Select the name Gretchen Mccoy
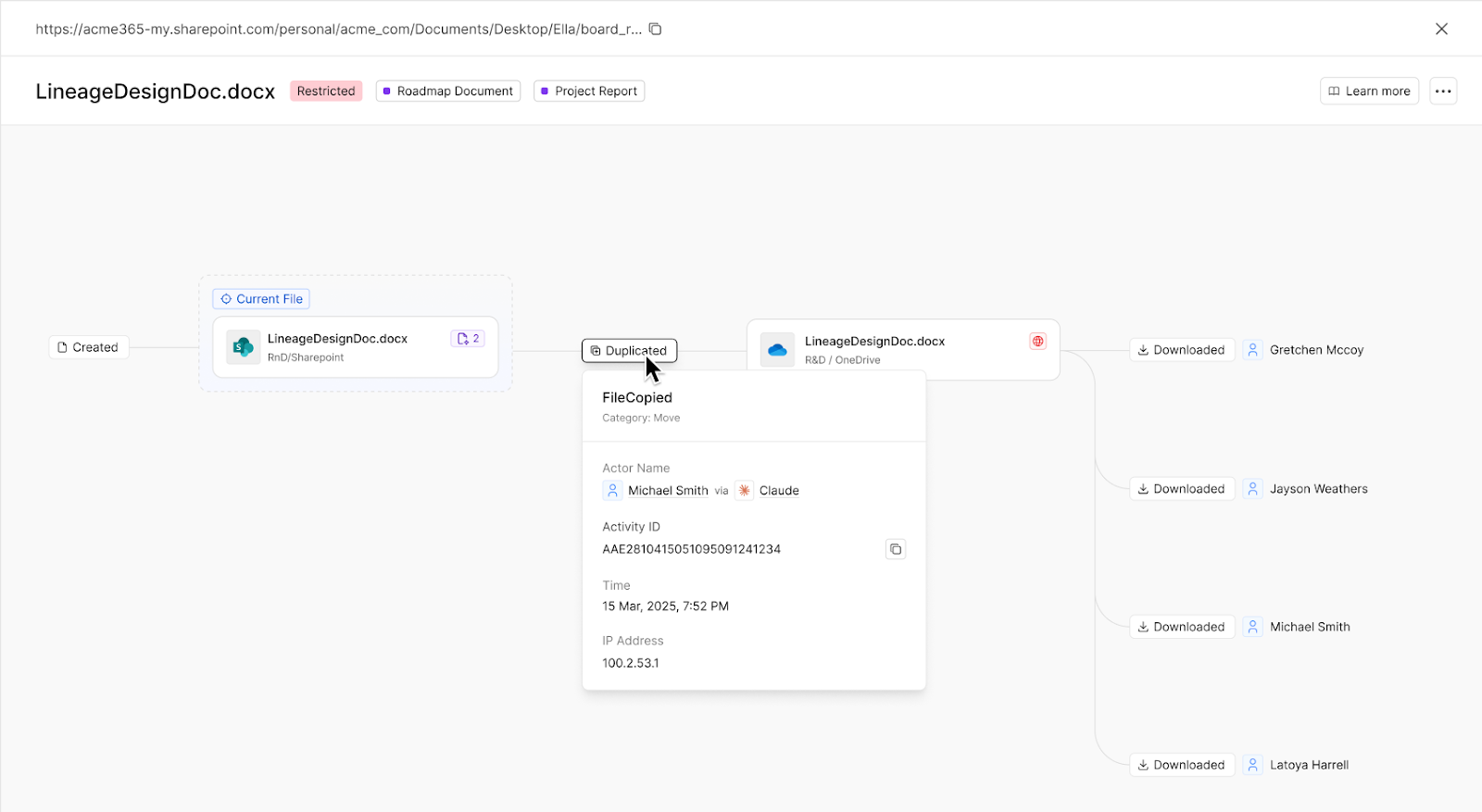 tap(1316, 350)
